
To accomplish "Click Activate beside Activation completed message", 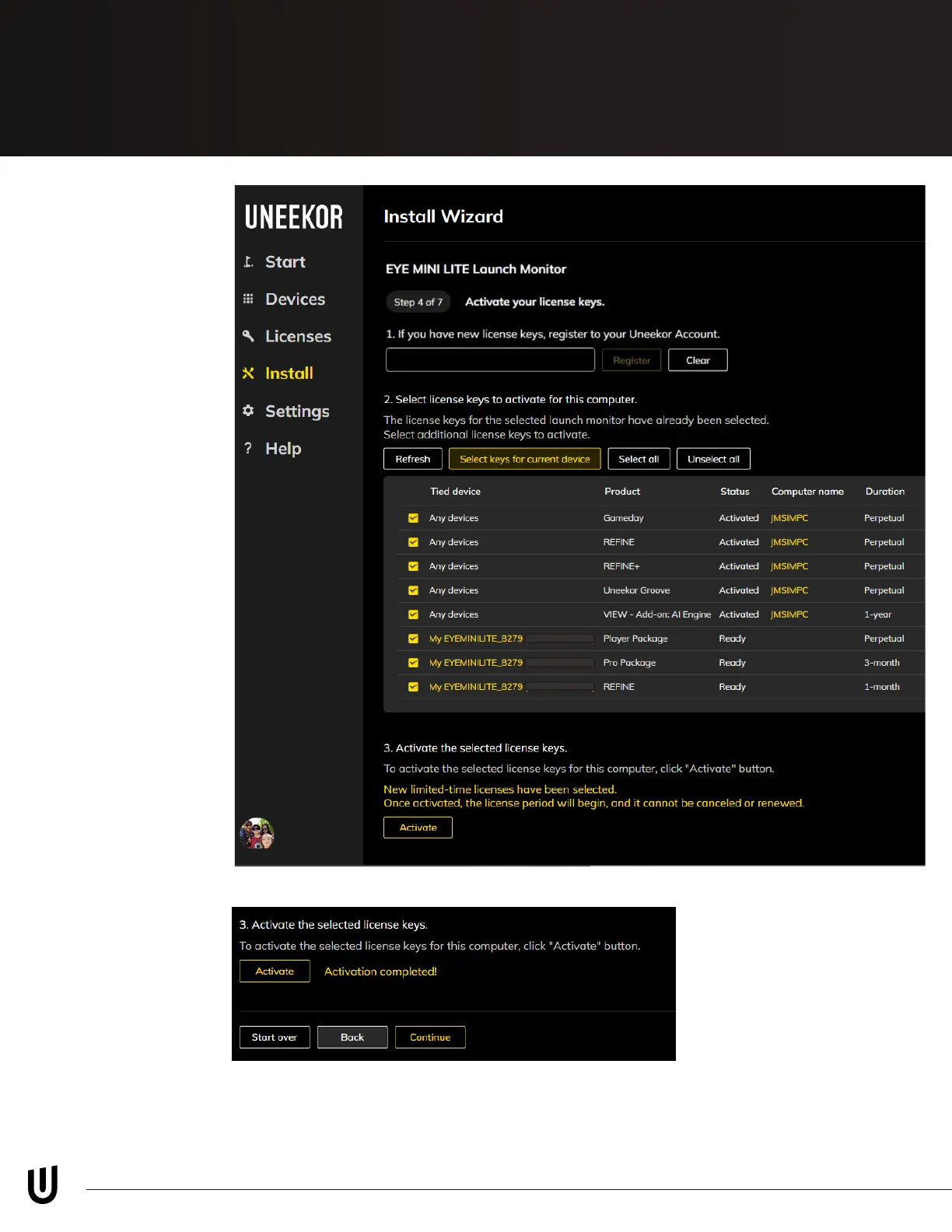I will [x=275, y=971].
